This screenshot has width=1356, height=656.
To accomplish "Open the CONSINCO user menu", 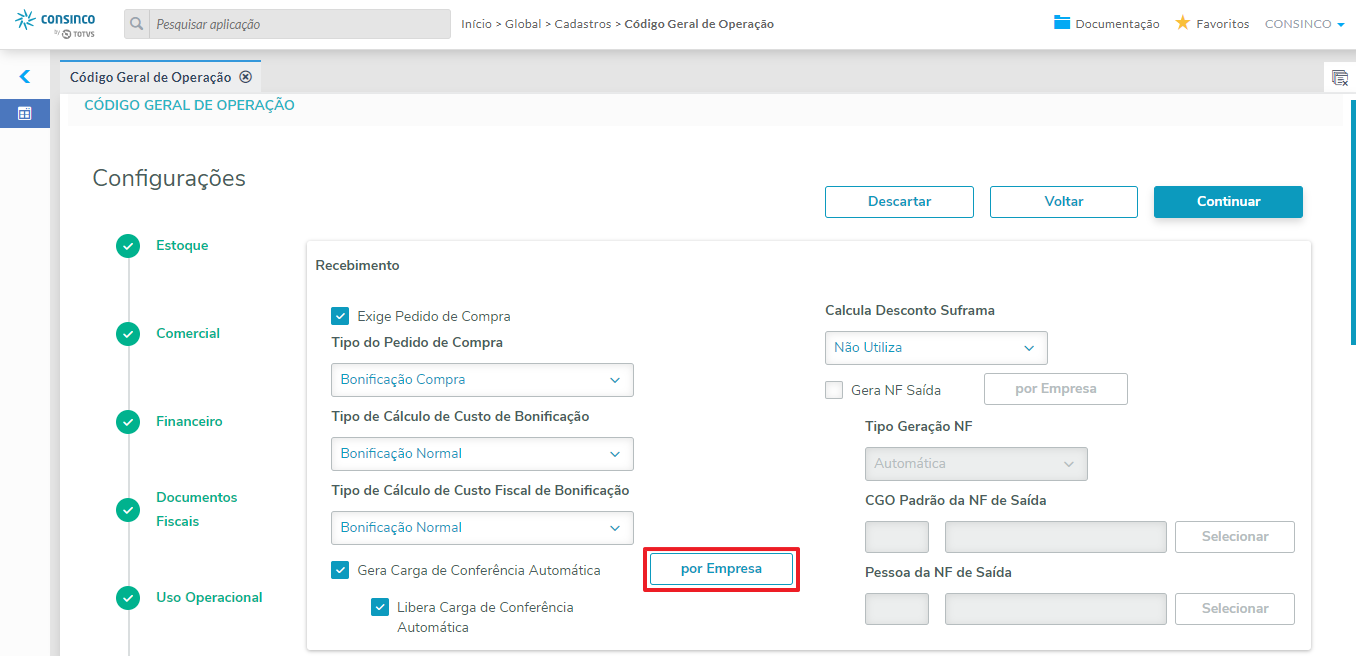I will (x=1304, y=24).
